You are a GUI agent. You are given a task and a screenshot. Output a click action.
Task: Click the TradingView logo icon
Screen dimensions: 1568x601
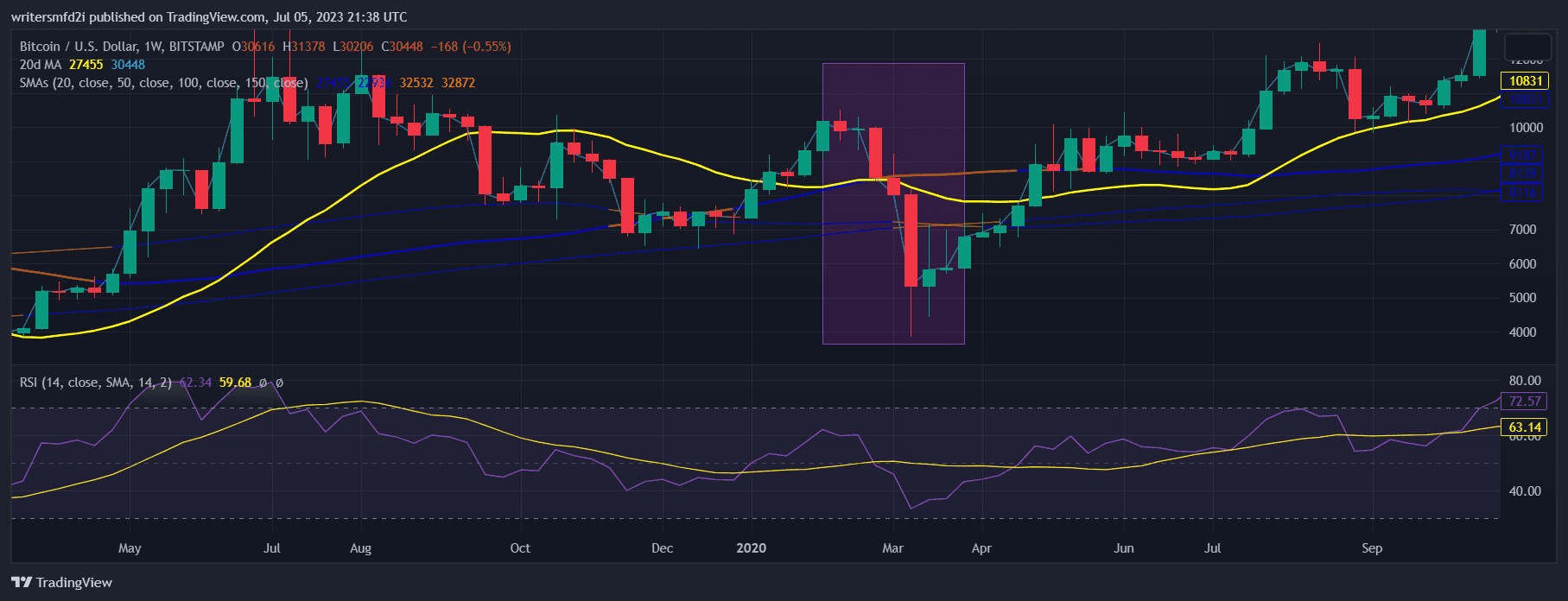click(x=22, y=582)
